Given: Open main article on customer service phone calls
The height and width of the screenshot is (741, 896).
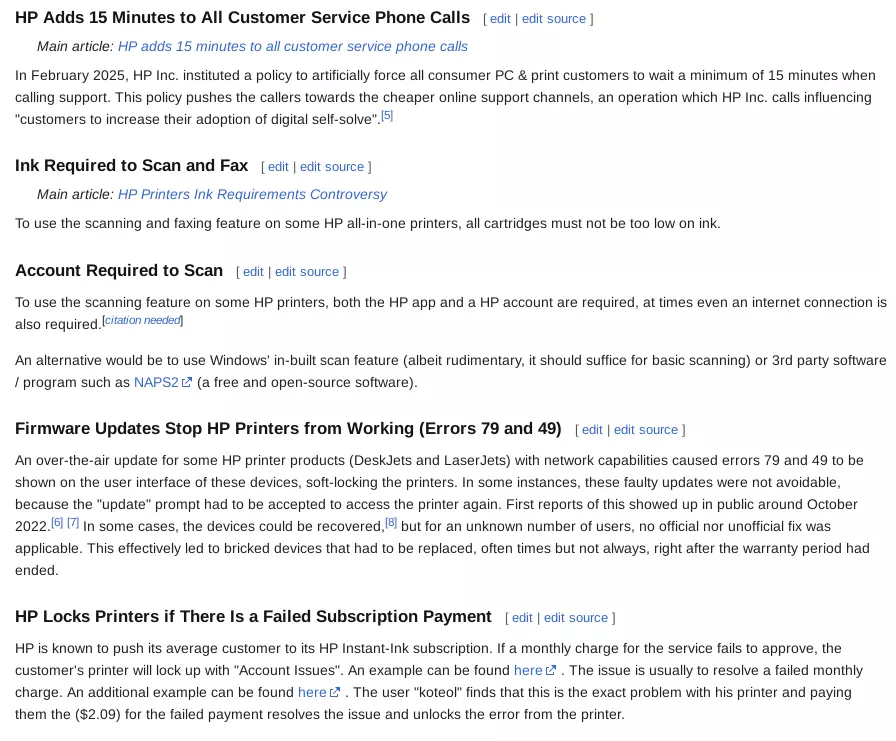Looking at the screenshot, I should [293, 46].
